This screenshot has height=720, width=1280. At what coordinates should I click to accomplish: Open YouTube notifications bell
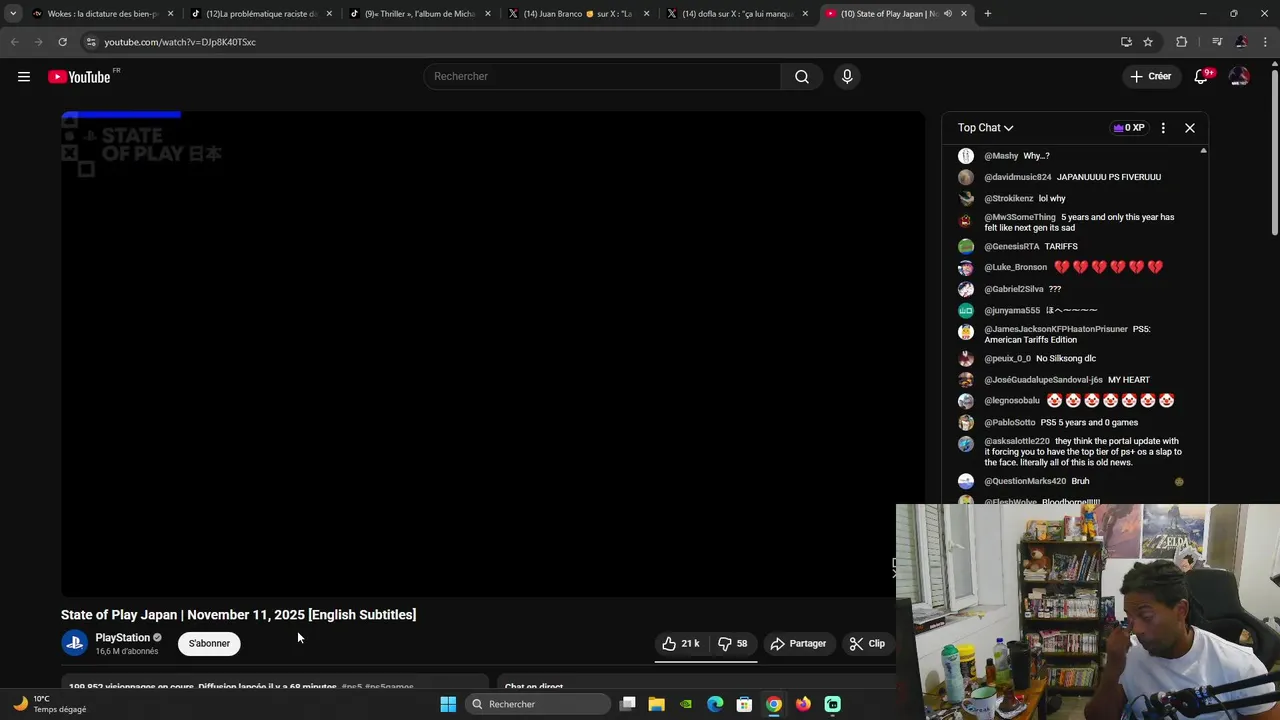point(1202,76)
